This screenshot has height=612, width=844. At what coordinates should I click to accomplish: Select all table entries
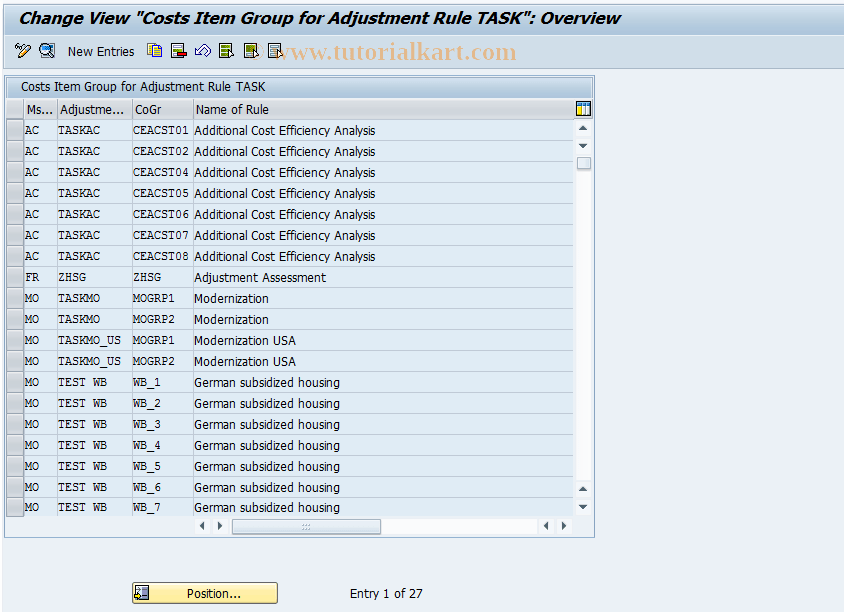point(228,50)
